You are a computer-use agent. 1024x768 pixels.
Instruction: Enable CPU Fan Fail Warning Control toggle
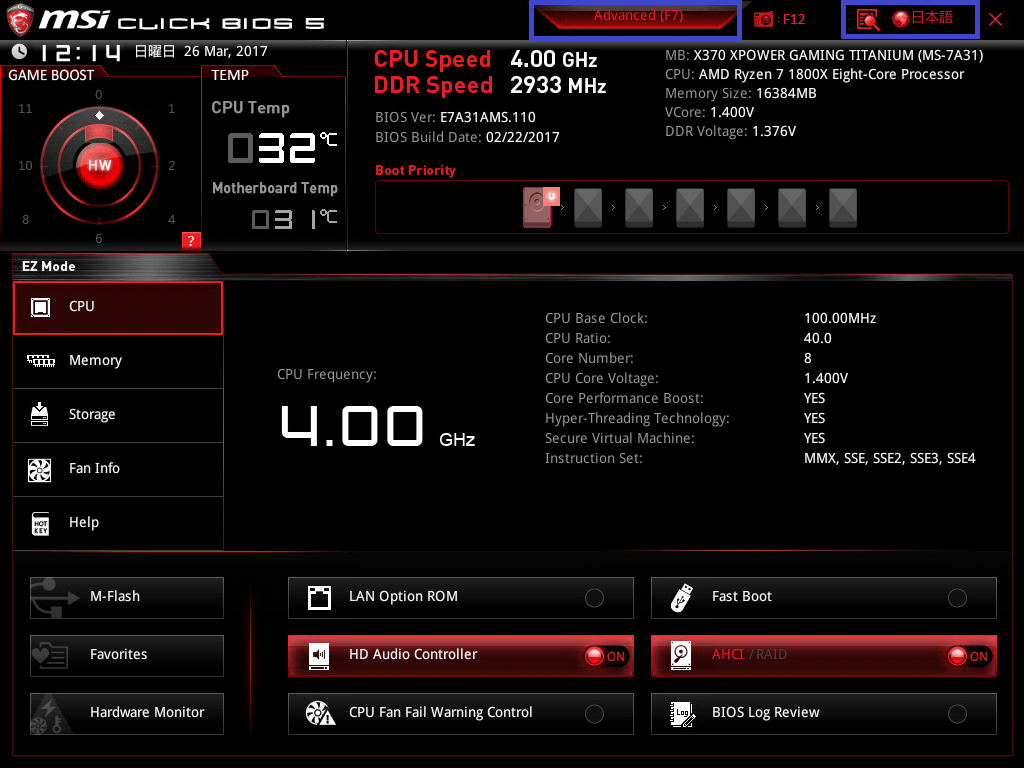(594, 714)
